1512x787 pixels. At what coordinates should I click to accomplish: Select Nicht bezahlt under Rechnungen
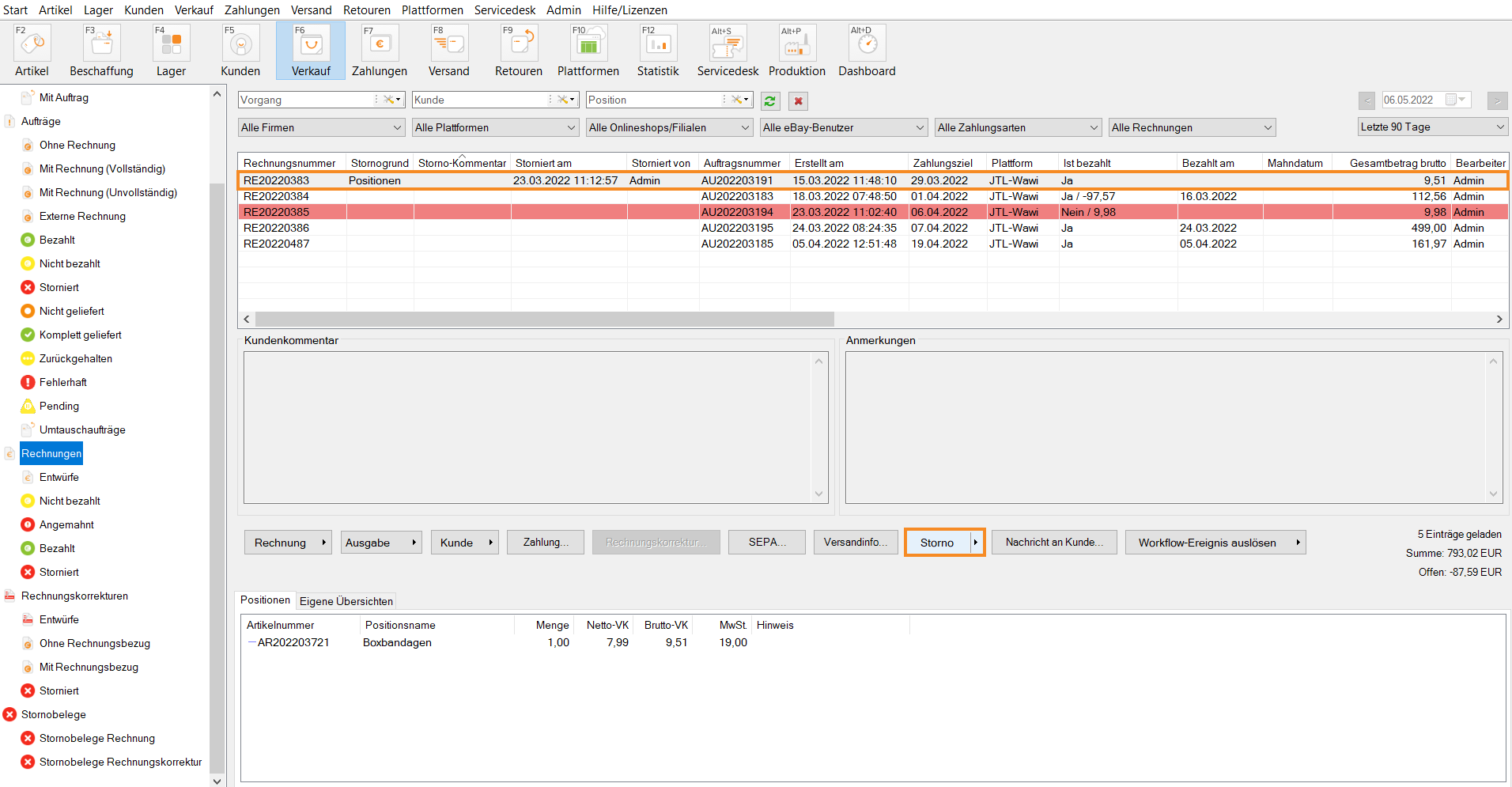coord(70,501)
